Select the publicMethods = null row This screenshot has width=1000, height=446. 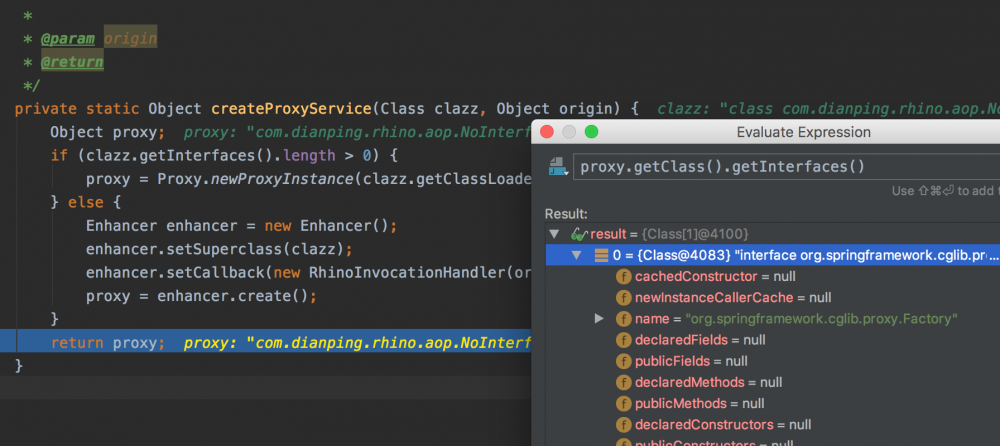click(772, 403)
